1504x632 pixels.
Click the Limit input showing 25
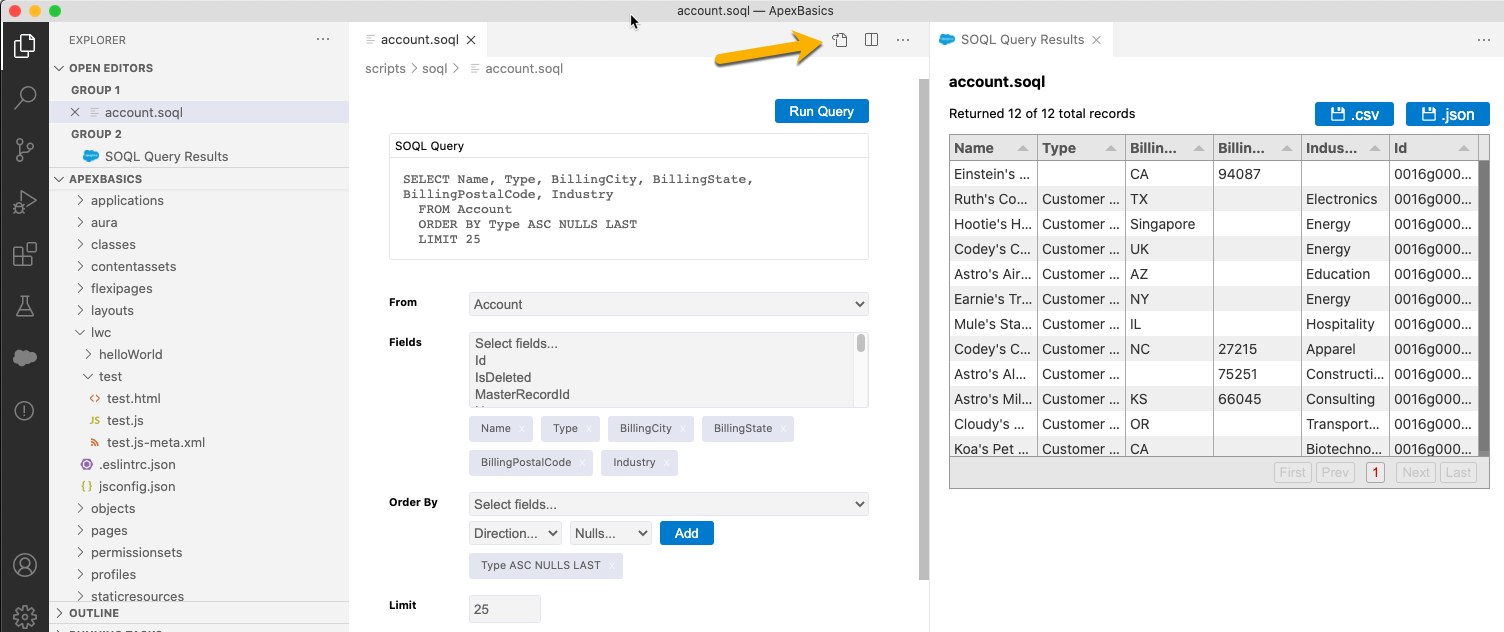coord(504,608)
